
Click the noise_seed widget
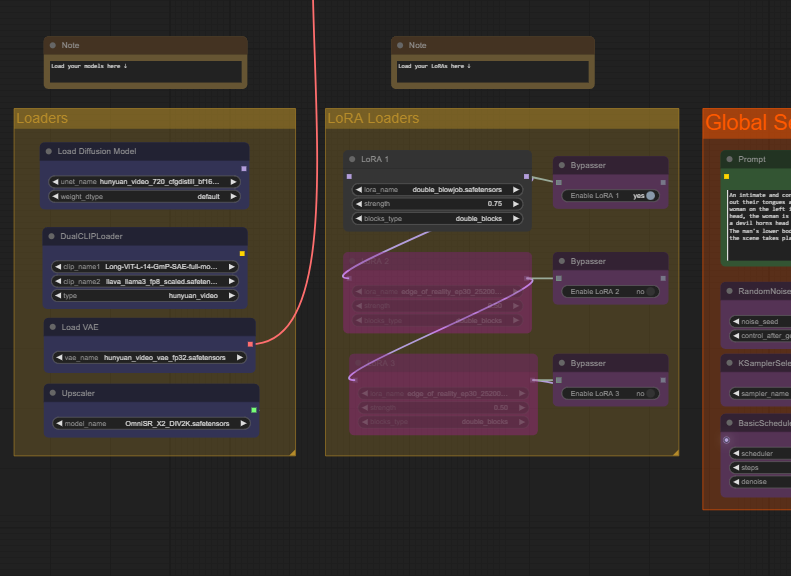click(x=760, y=321)
